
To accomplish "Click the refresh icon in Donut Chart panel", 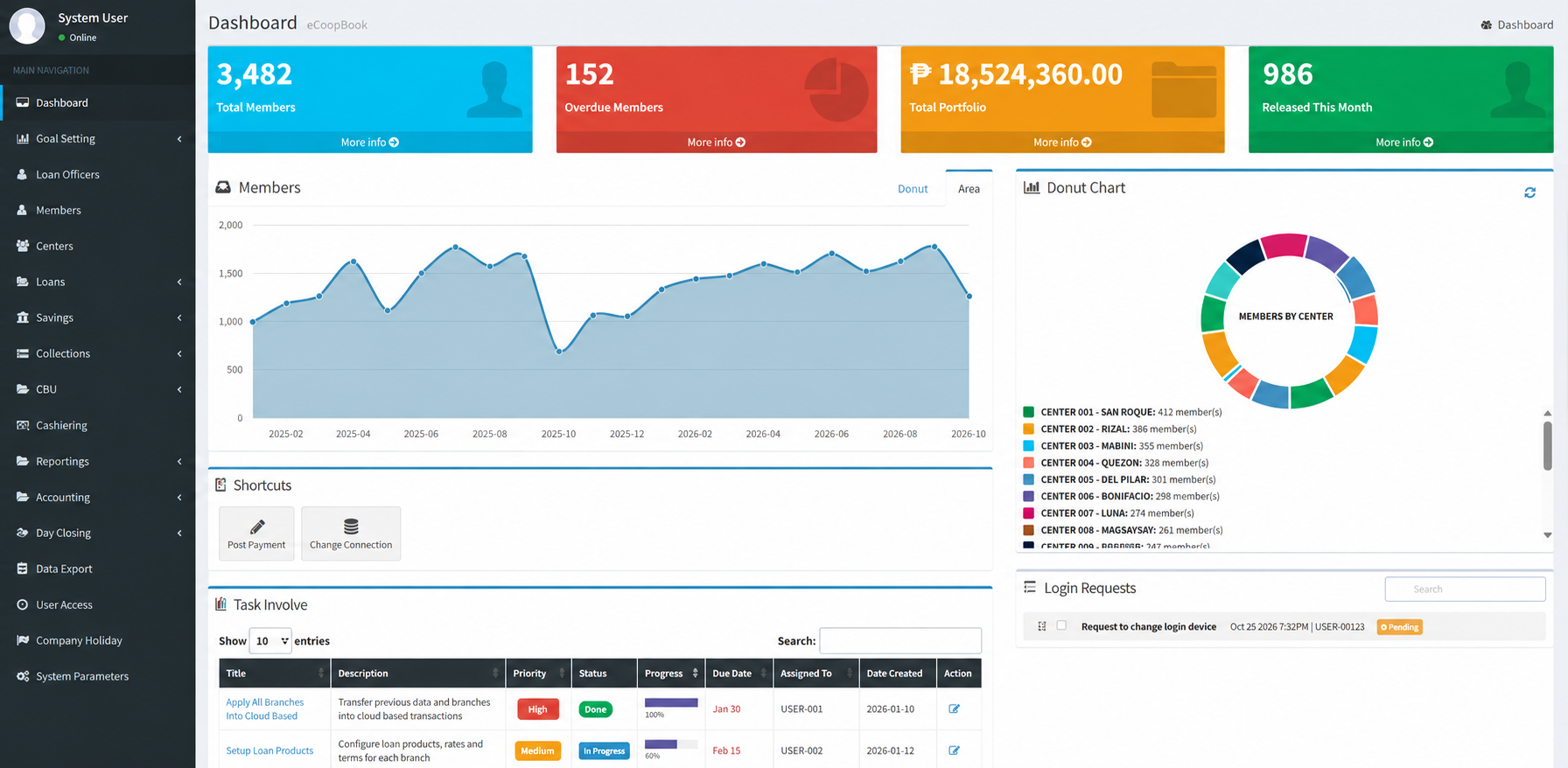I will pos(1529,192).
